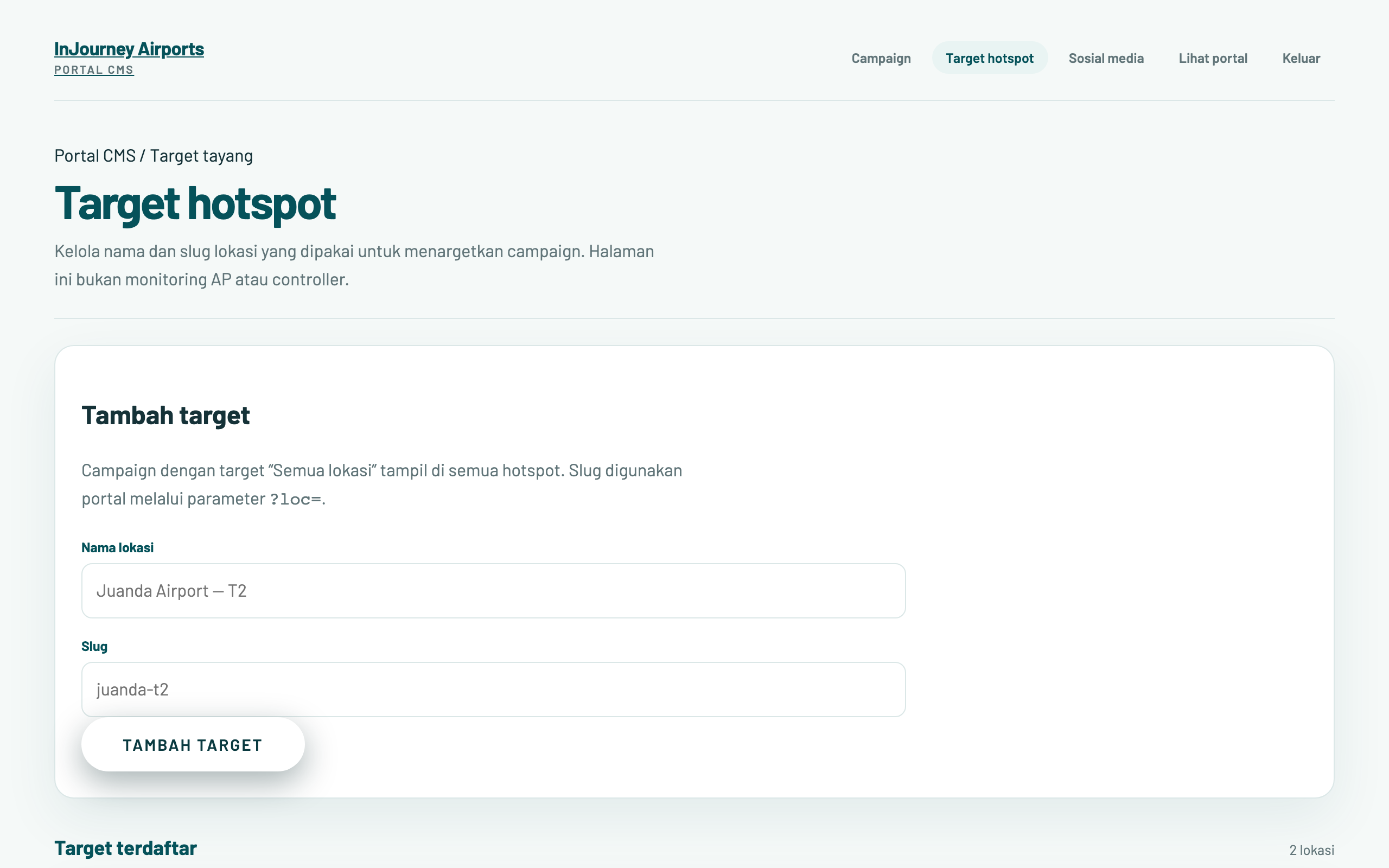Go to the Campaign menu item
This screenshot has height=868, width=1389.
pos(881,58)
